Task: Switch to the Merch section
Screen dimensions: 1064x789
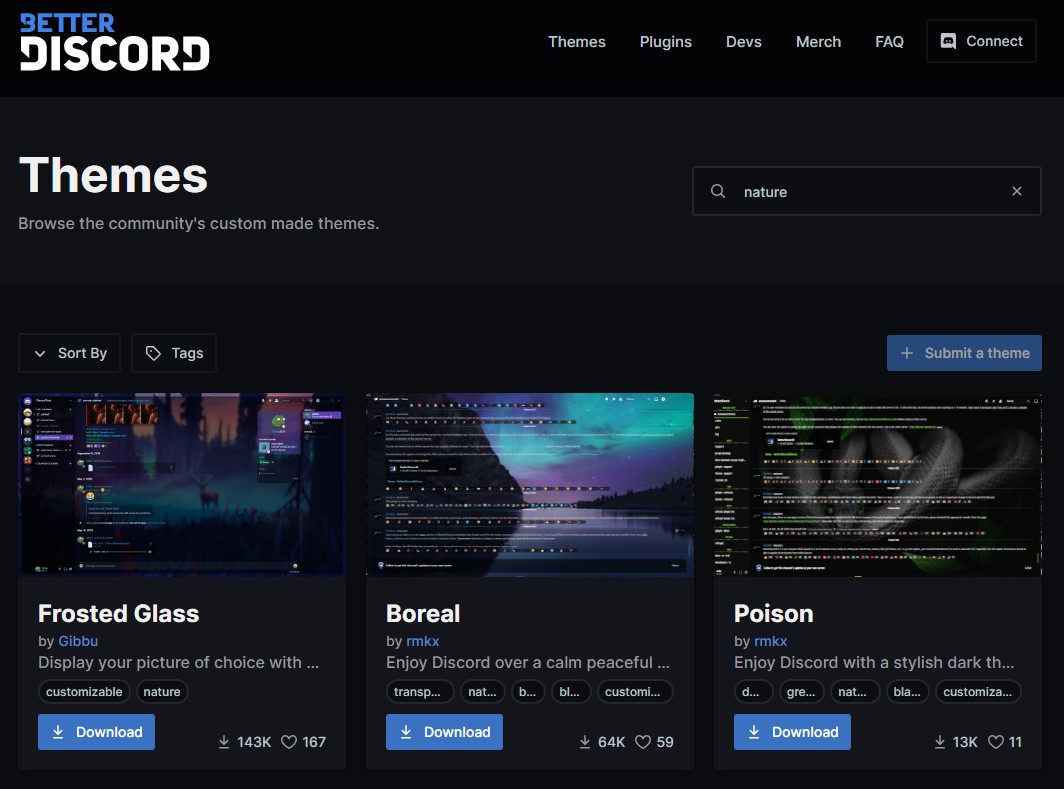Action: click(x=818, y=42)
